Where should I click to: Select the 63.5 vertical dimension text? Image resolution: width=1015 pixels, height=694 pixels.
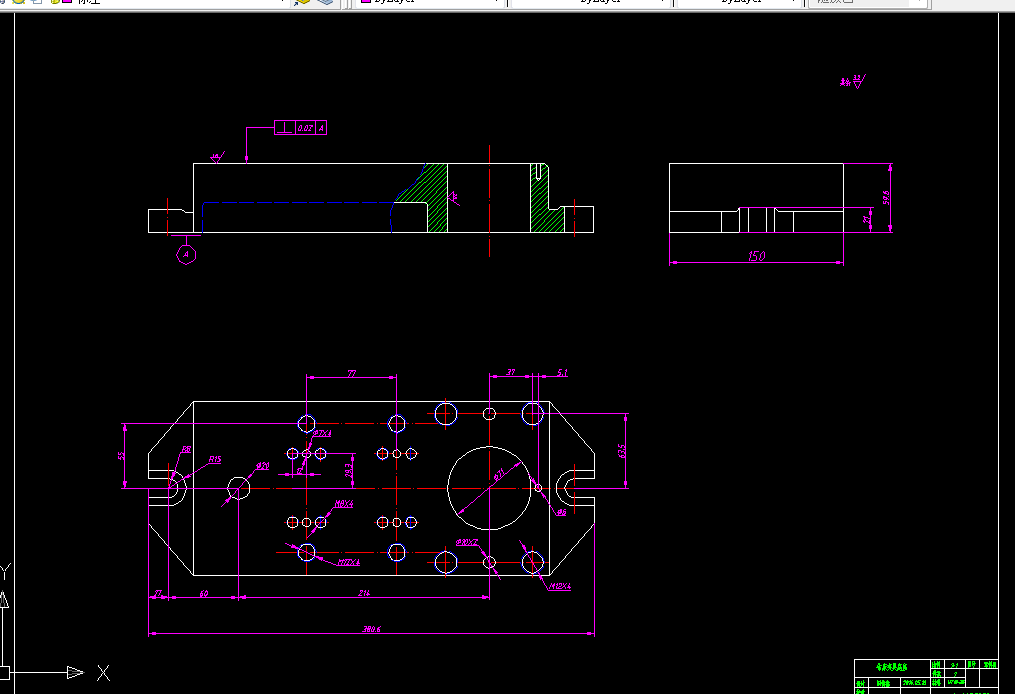[622, 451]
